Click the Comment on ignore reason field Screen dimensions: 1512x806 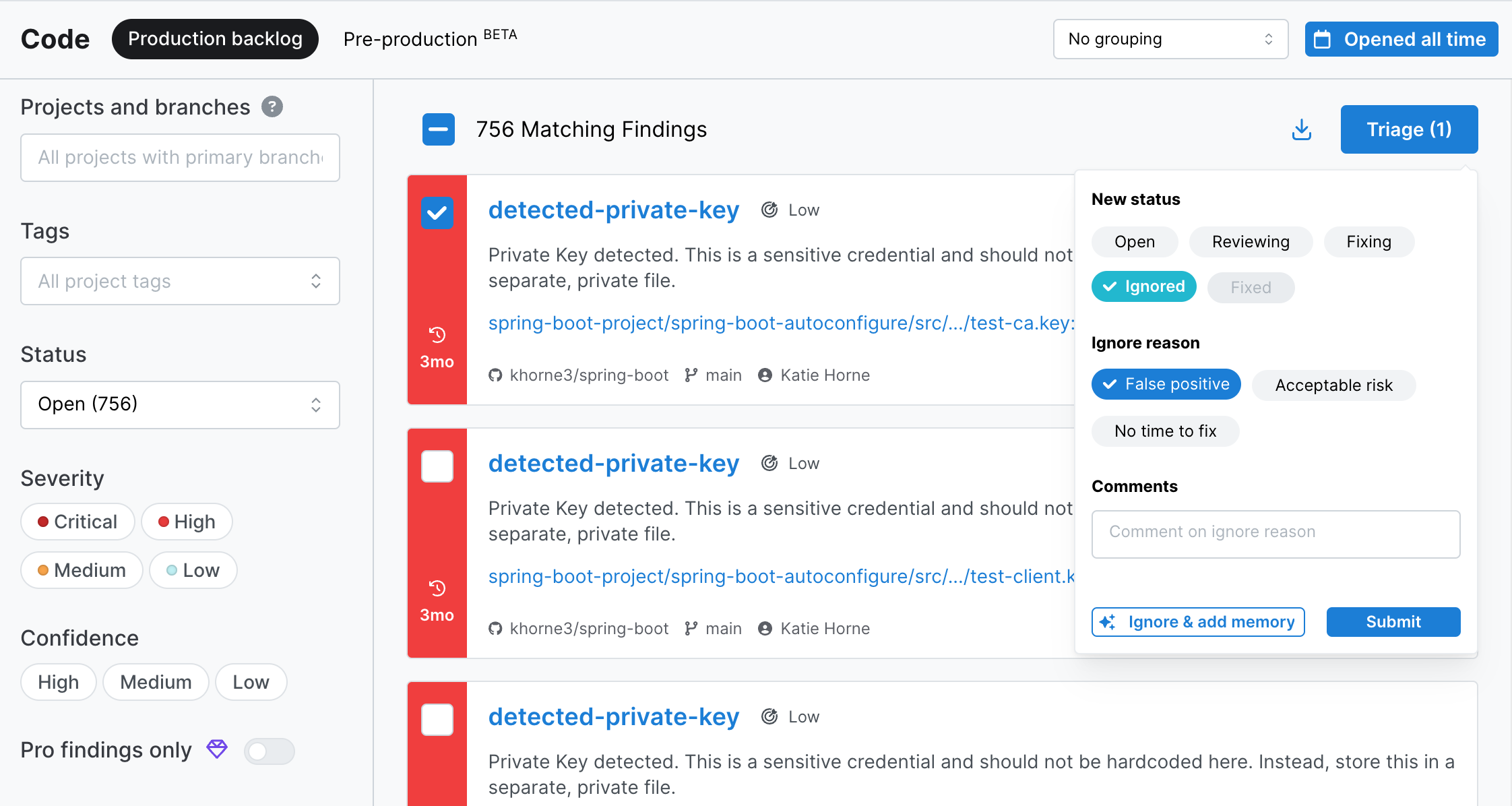coord(1274,534)
